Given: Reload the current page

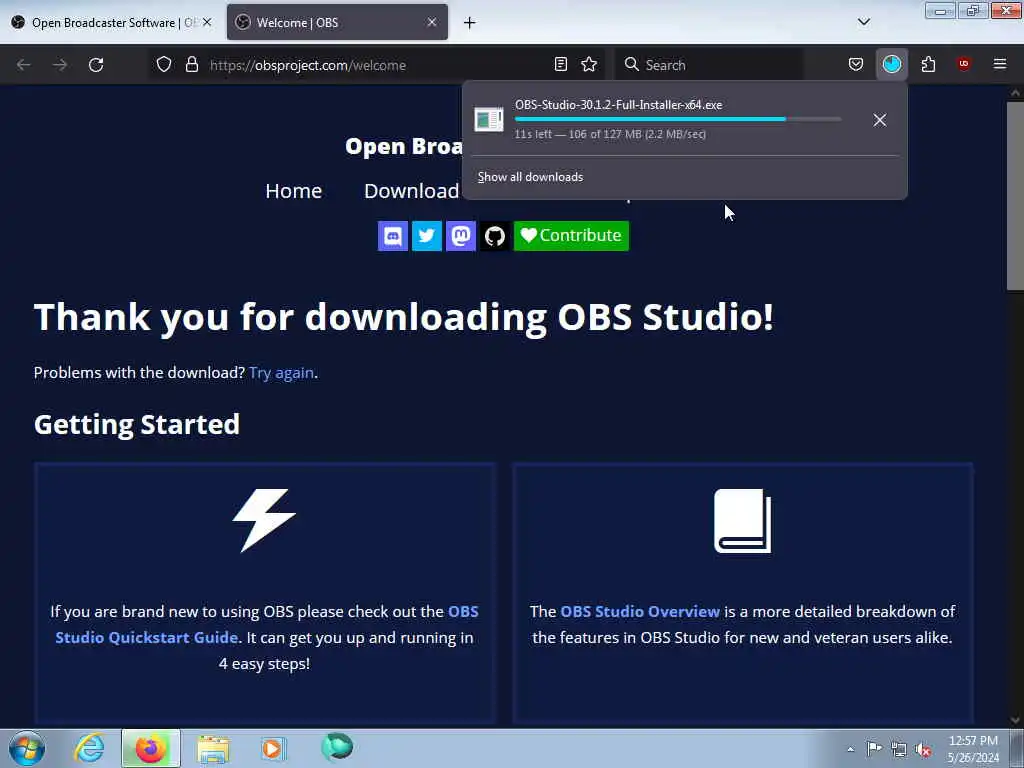Looking at the screenshot, I should click(96, 65).
